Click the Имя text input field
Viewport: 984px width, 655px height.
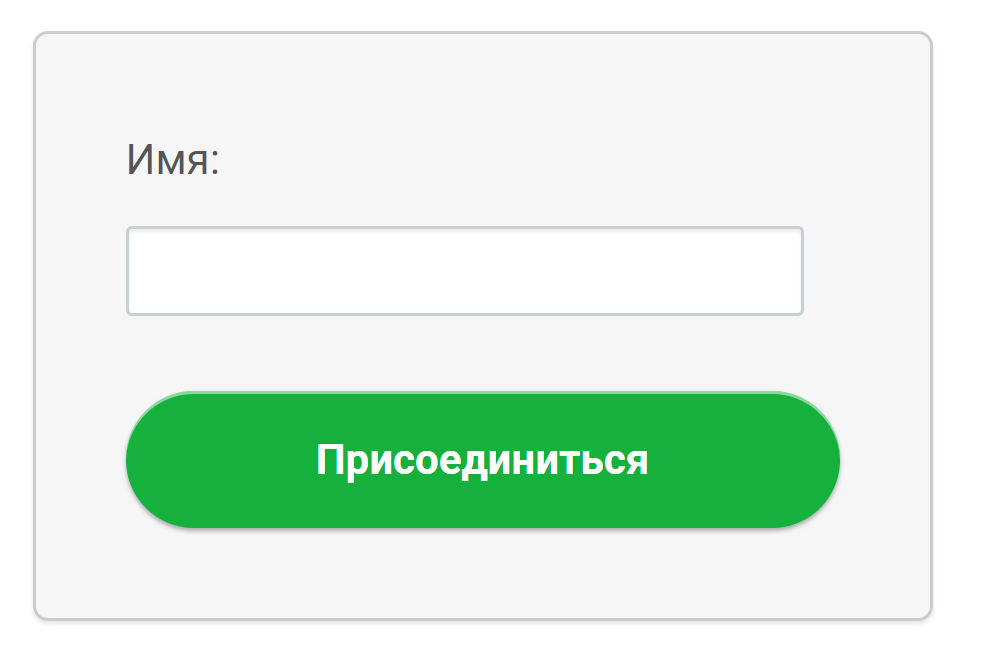tap(464, 271)
